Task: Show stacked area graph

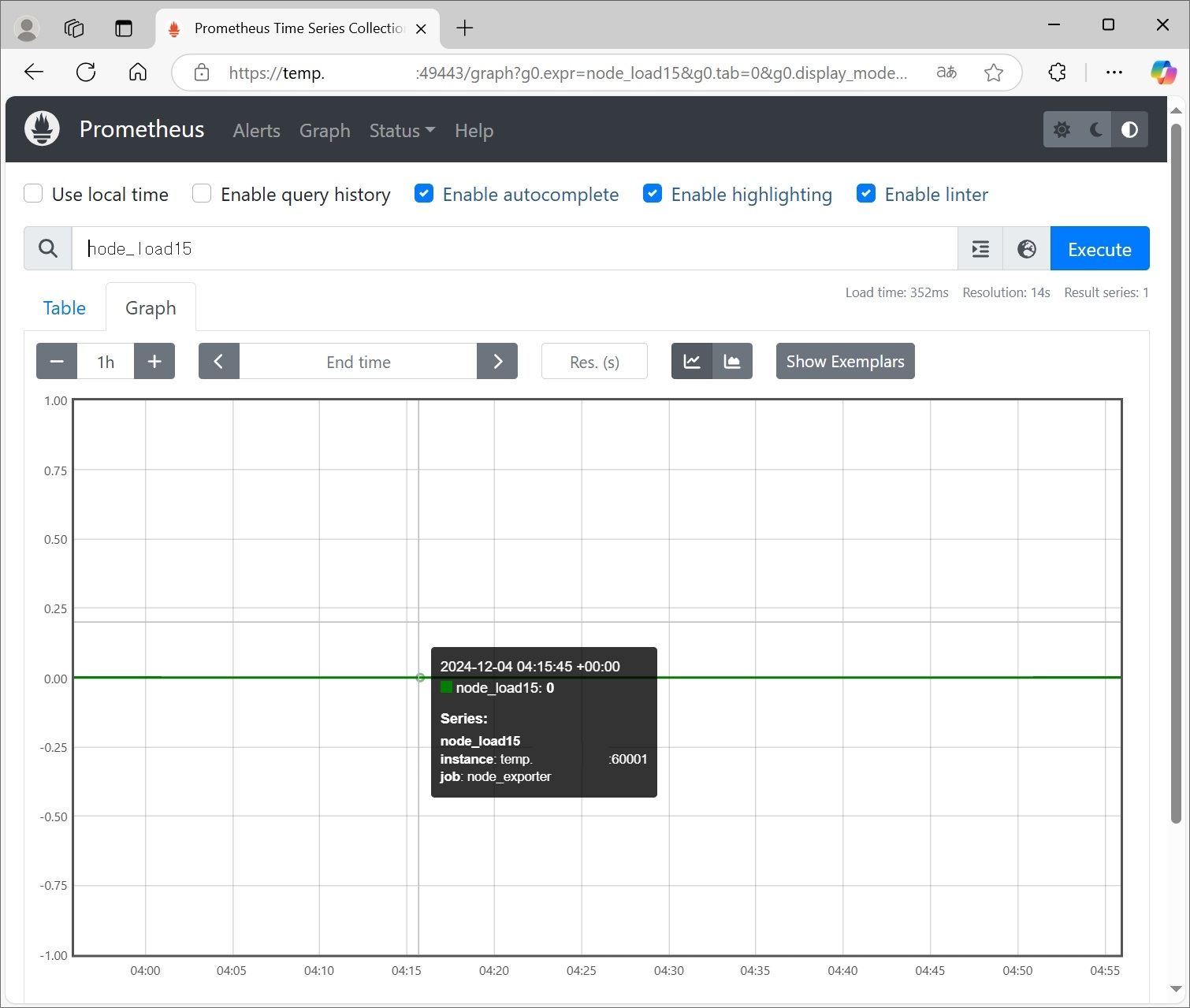Action: 732,362
